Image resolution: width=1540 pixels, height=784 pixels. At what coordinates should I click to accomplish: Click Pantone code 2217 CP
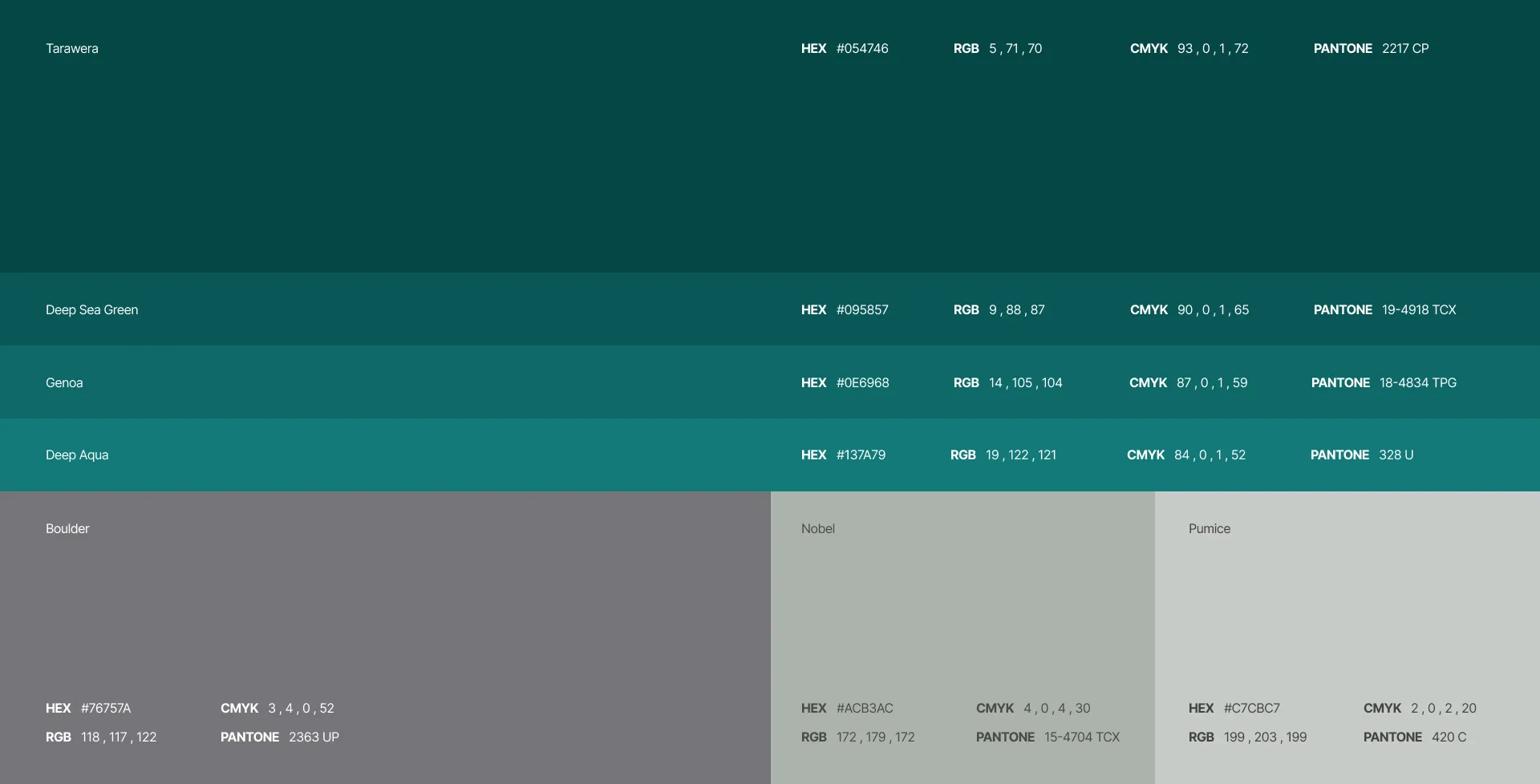[1405, 48]
